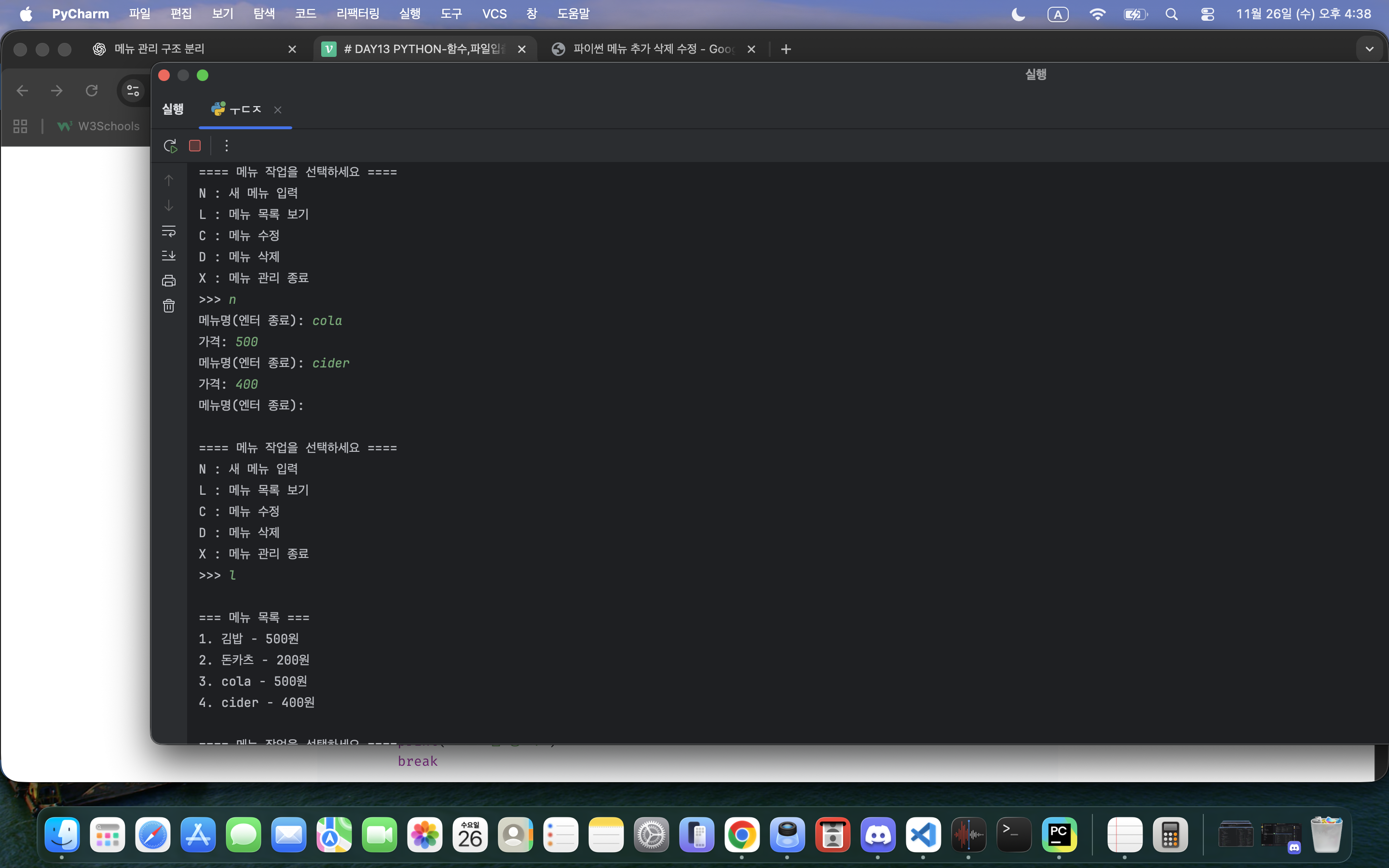Viewport: 1389px width, 868px height.
Task: Open the 리팩터링 menu in menu bar
Action: click(357, 14)
